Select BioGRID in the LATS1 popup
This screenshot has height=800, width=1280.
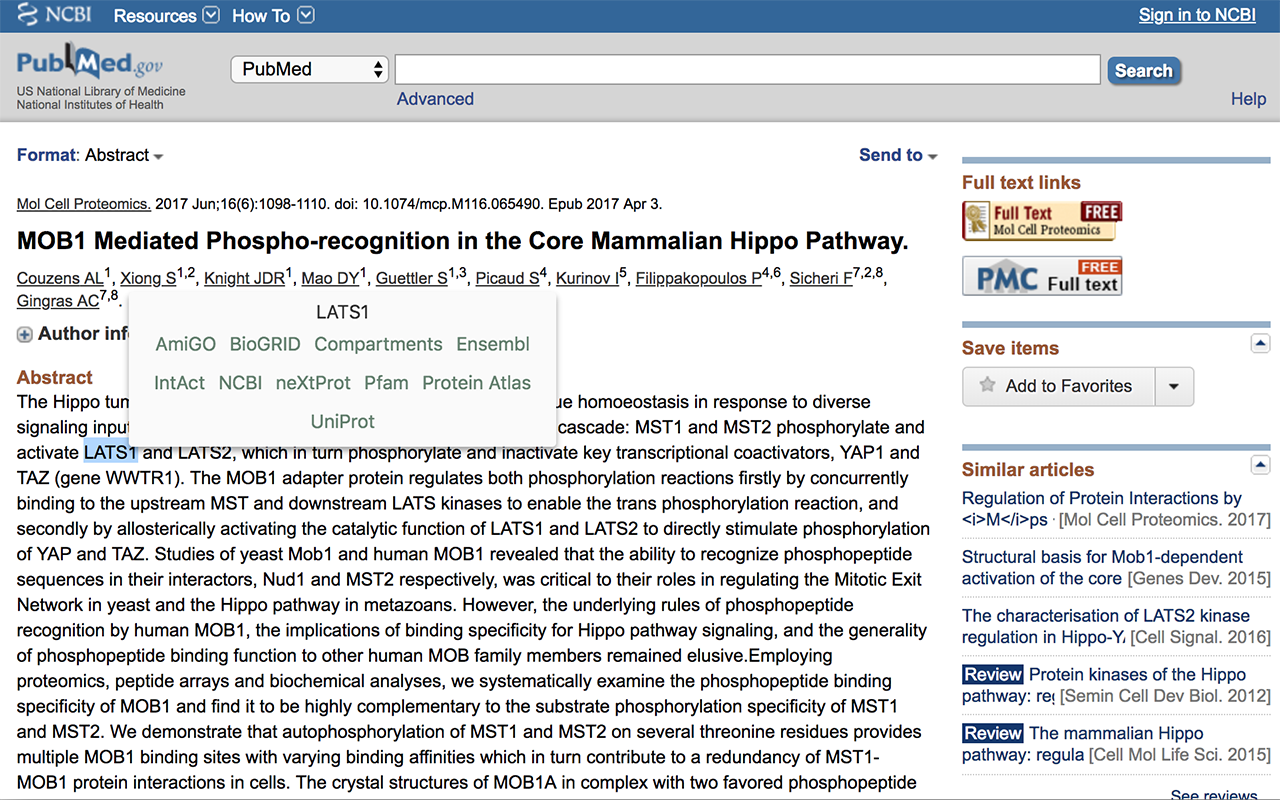pyautogui.click(x=265, y=344)
